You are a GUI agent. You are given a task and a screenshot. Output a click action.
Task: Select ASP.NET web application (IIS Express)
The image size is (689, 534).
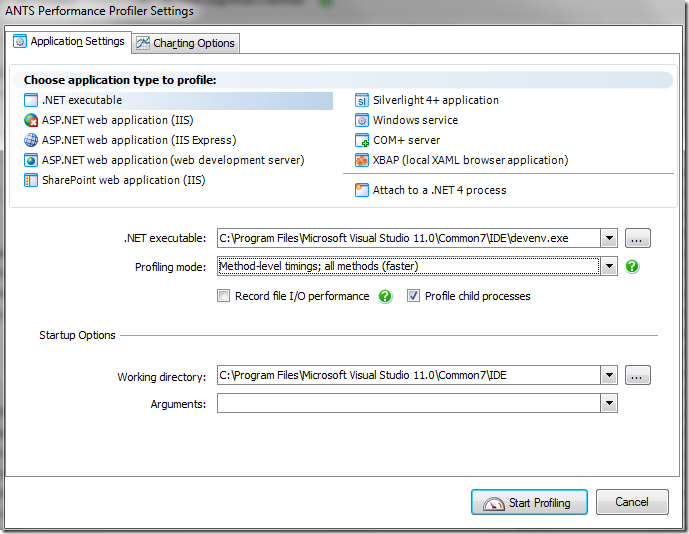tap(130, 140)
